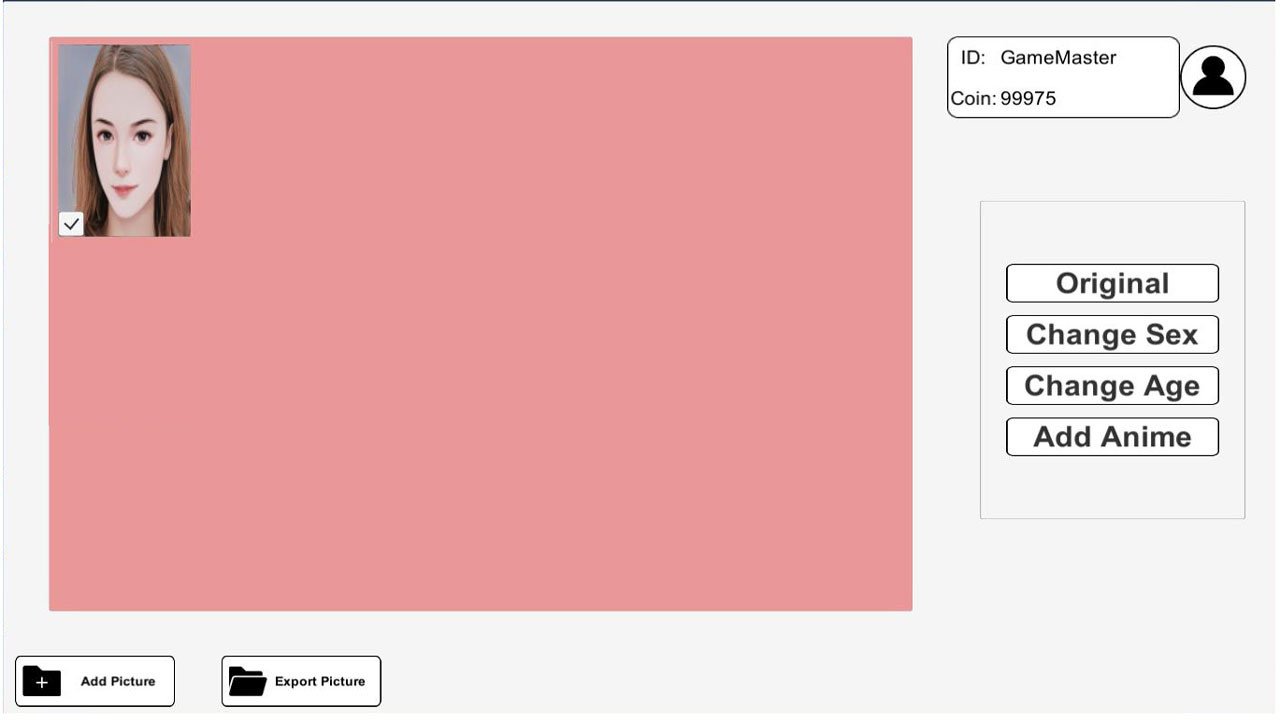Choose the Change Age option

tap(1112, 385)
